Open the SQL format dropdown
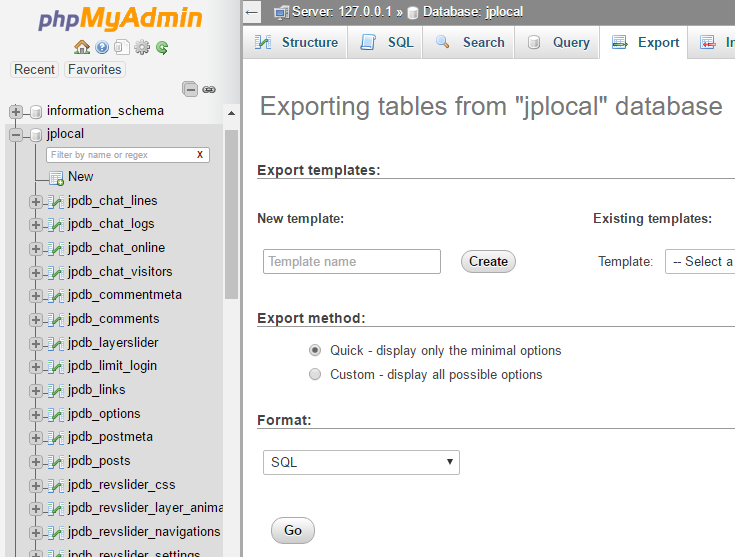 [x=361, y=462]
